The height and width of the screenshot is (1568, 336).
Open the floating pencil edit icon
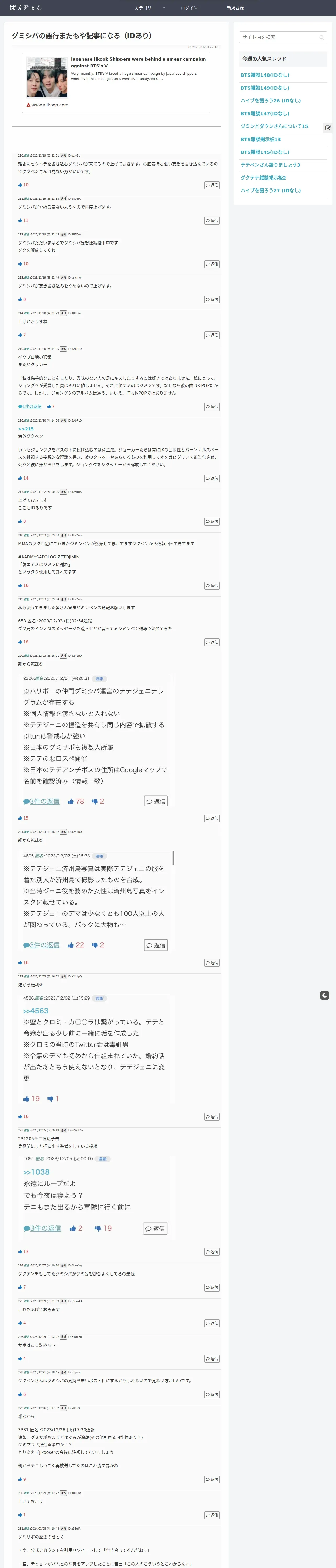click(x=328, y=128)
